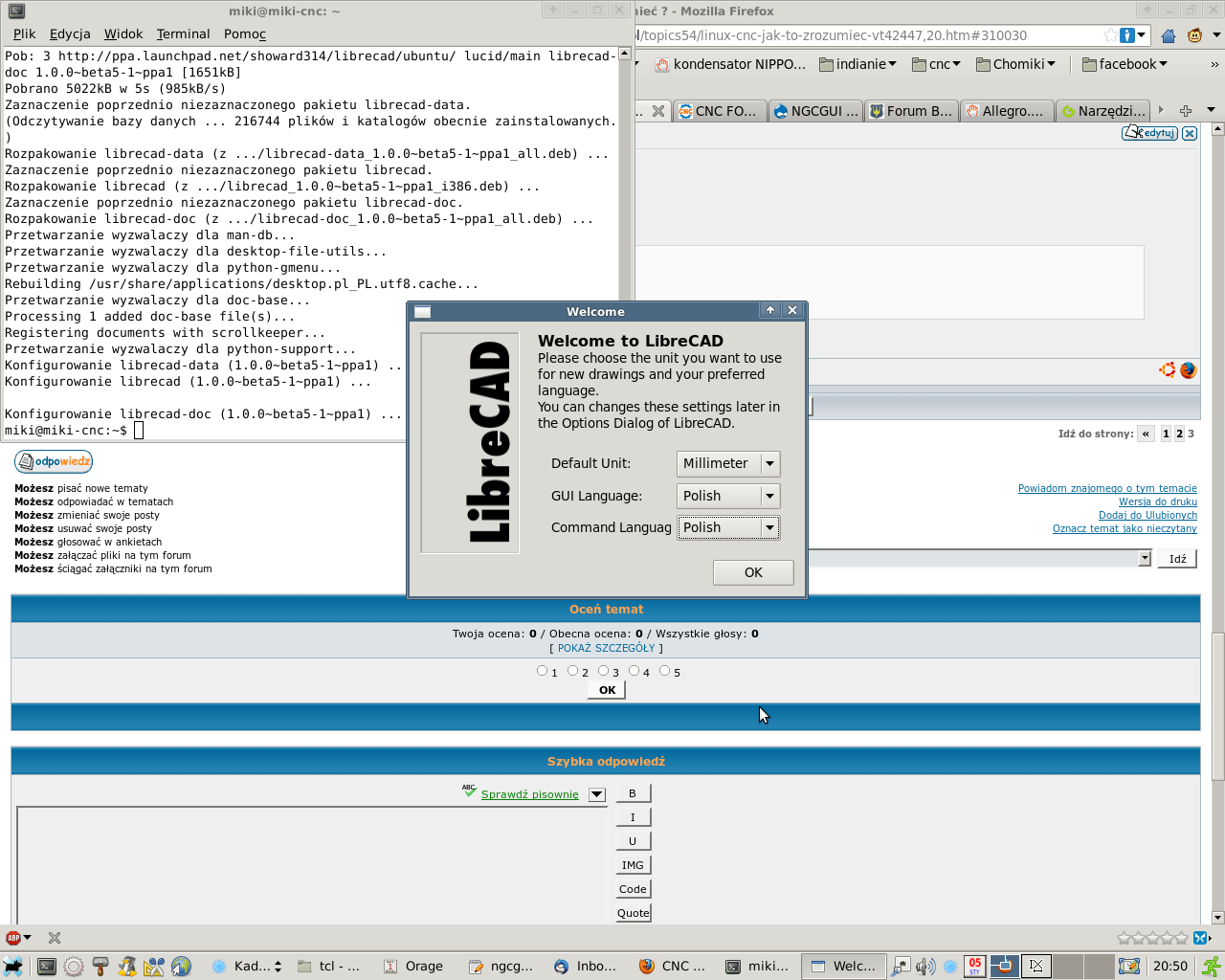Open the facebook bookmarks folder
Image resolution: width=1225 pixels, height=980 pixels.
(x=1125, y=64)
